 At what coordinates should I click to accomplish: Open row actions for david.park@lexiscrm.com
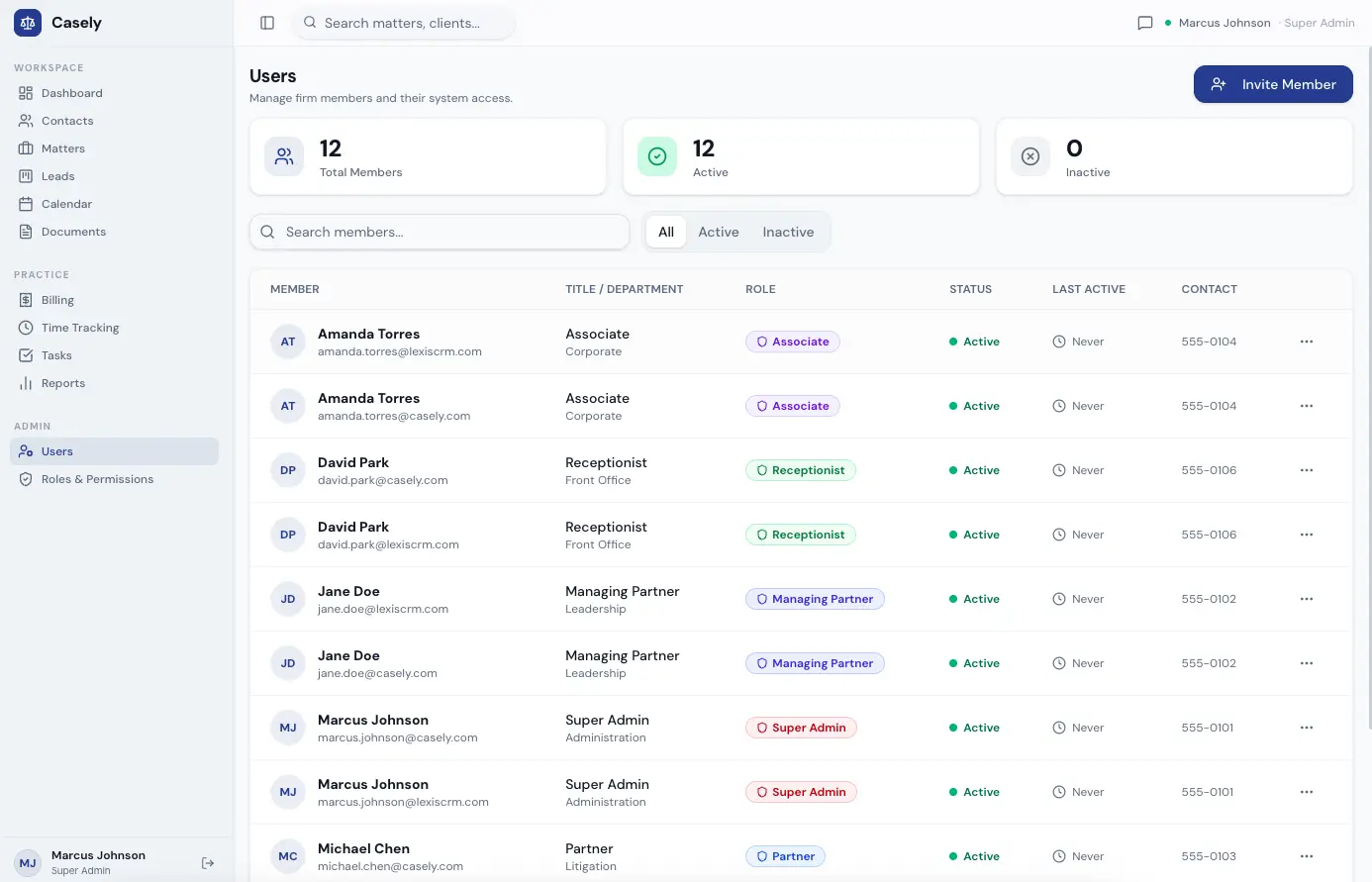[x=1307, y=535]
